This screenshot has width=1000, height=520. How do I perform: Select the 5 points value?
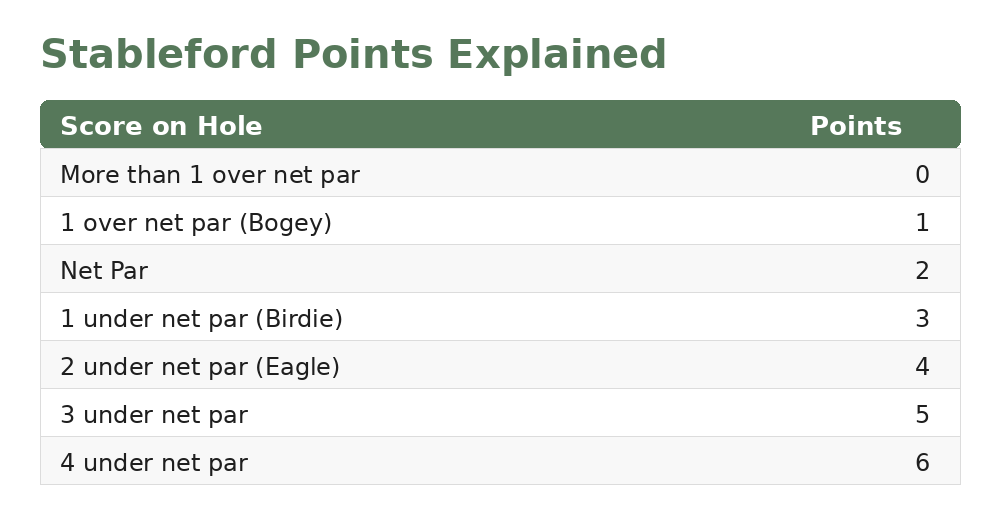(922, 414)
